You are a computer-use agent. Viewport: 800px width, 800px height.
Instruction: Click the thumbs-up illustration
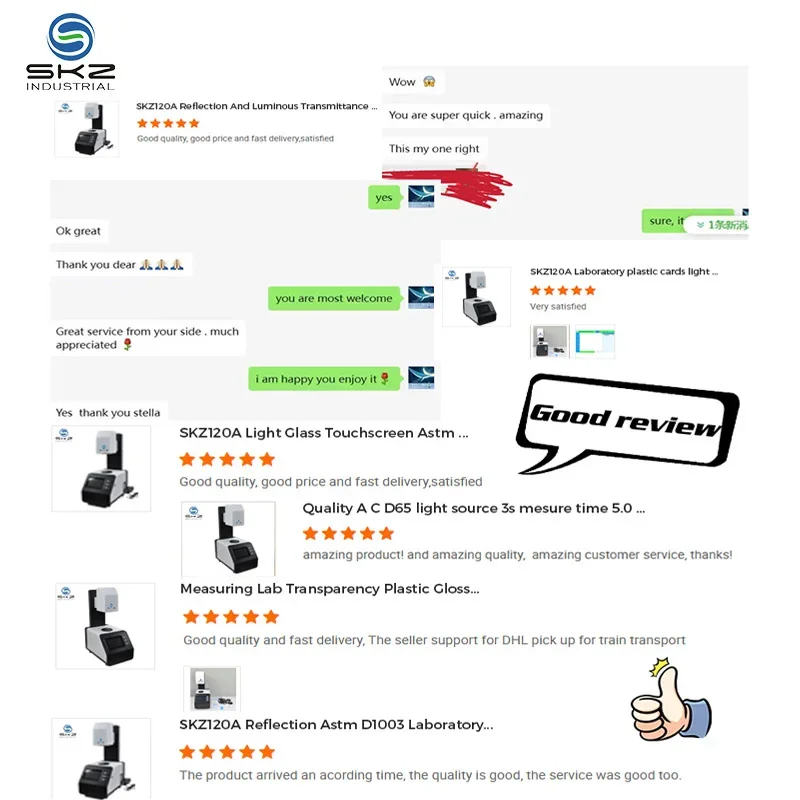[670, 699]
